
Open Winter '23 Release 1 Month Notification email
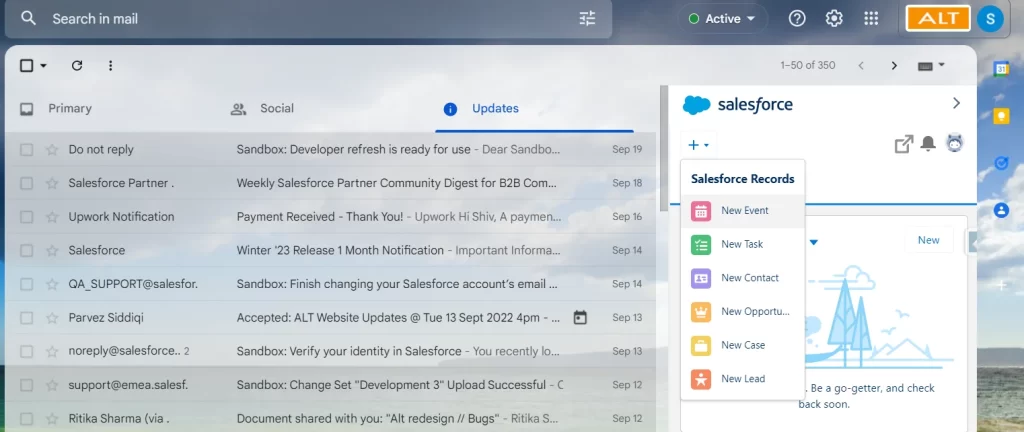(330, 251)
